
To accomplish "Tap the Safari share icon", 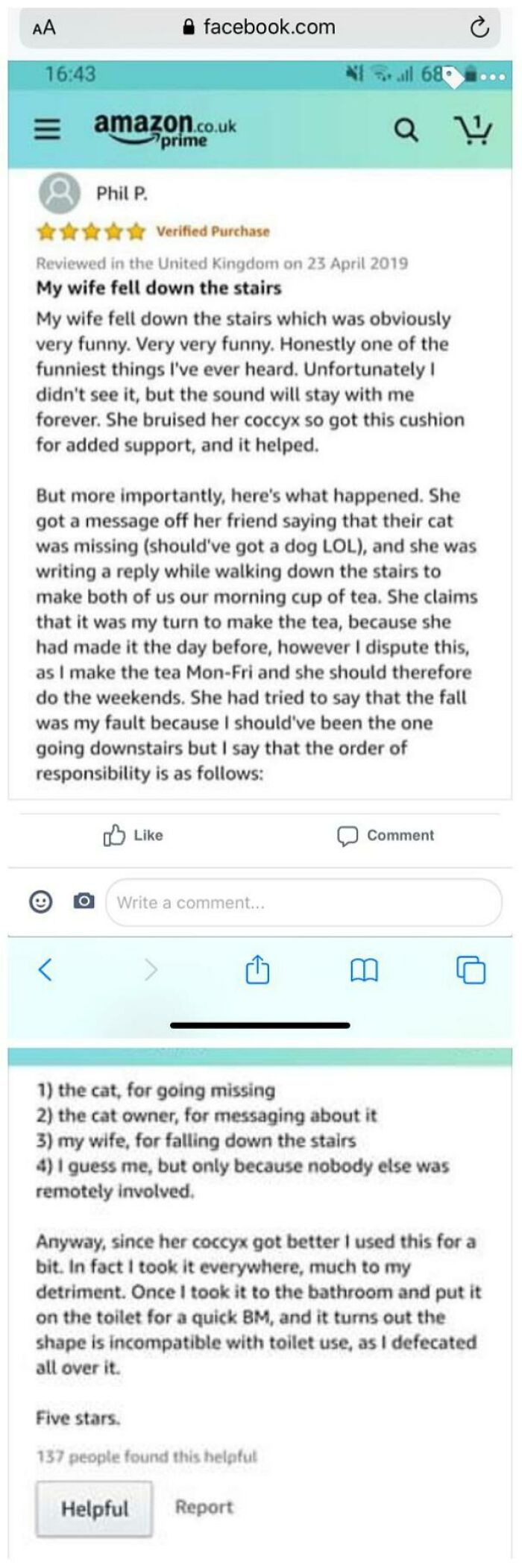I will pyautogui.click(x=257, y=969).
